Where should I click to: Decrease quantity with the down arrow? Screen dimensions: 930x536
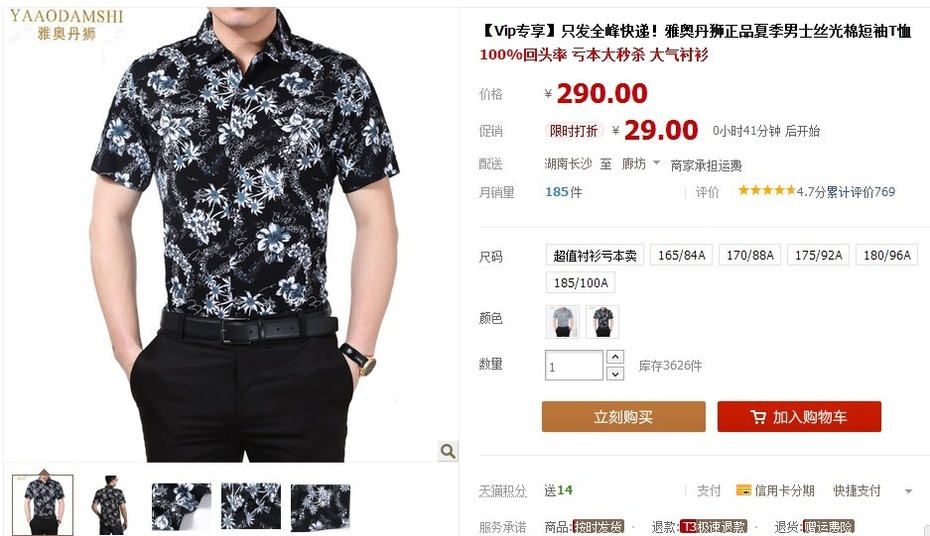[x=615, y=374]
